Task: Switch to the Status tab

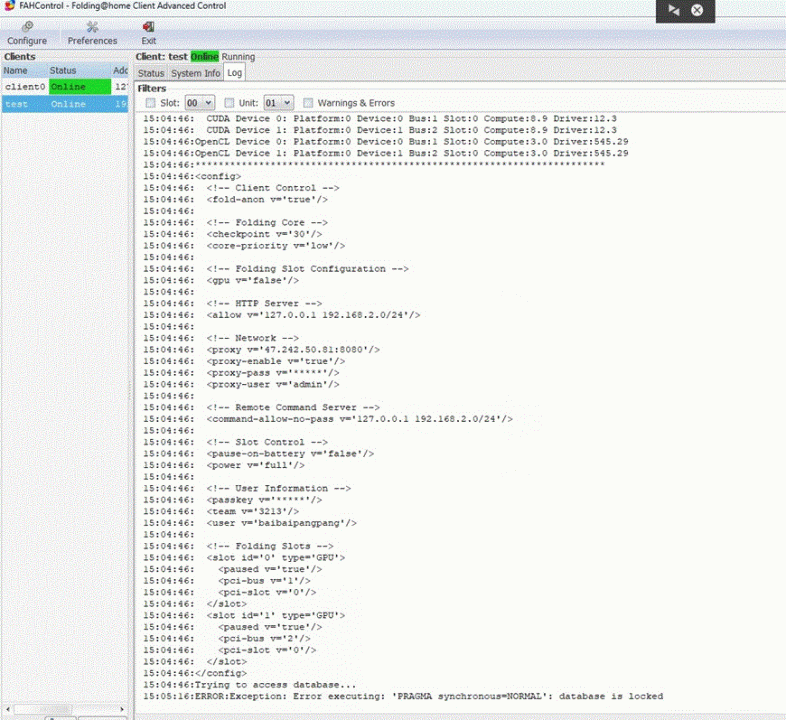Action: [x=151, y=73]
